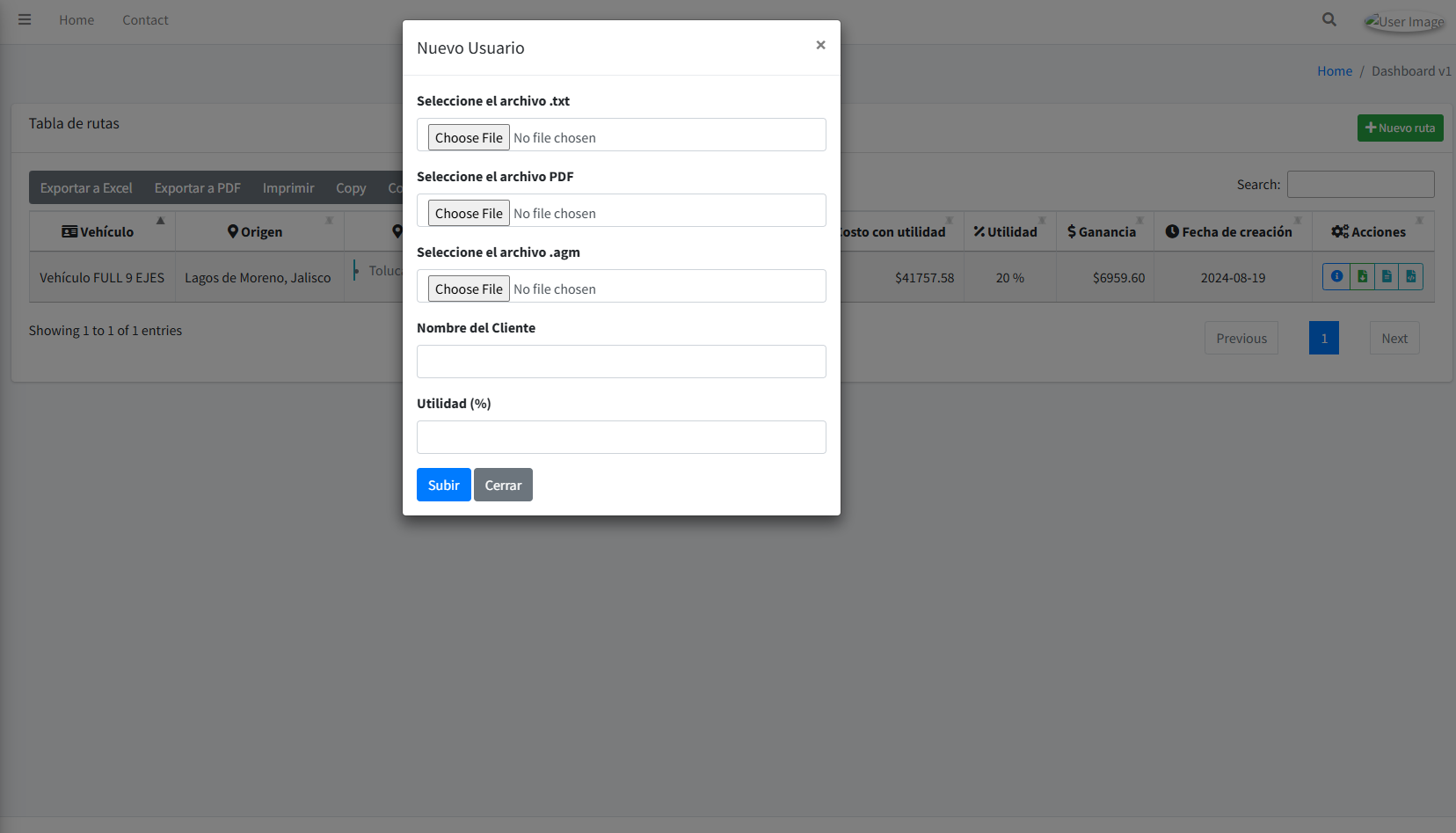Select the Vehículo FULL 9 EJES cell
This screenshot has width=1456, height=833.
(102, 277)
